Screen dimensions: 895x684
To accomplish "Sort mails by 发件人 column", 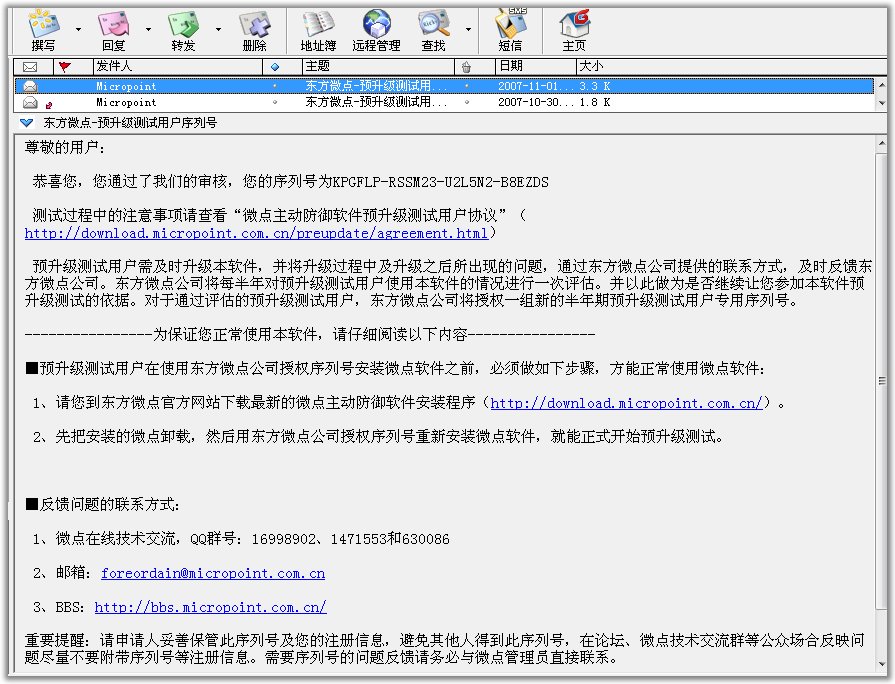I will coord(178,67).
